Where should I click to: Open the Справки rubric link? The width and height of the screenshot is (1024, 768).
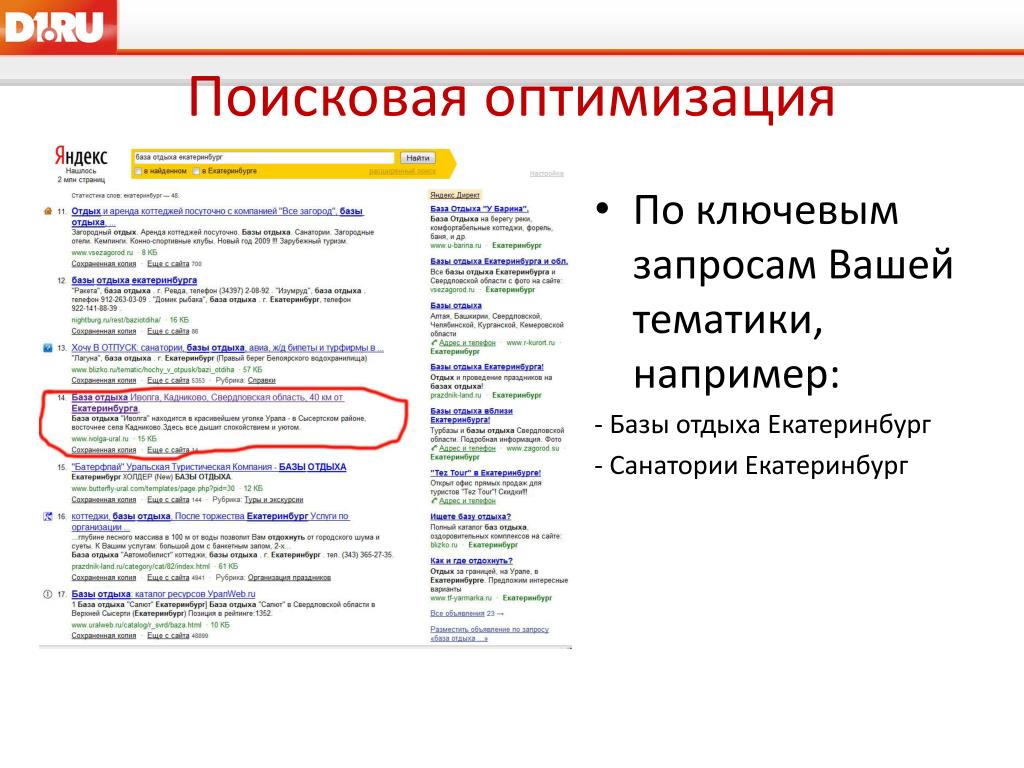pos(261,380)
